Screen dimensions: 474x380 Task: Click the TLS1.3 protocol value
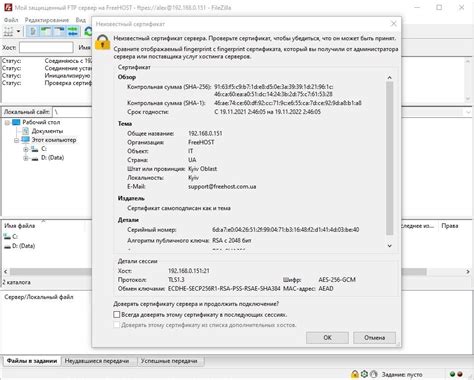click(176, 280)
